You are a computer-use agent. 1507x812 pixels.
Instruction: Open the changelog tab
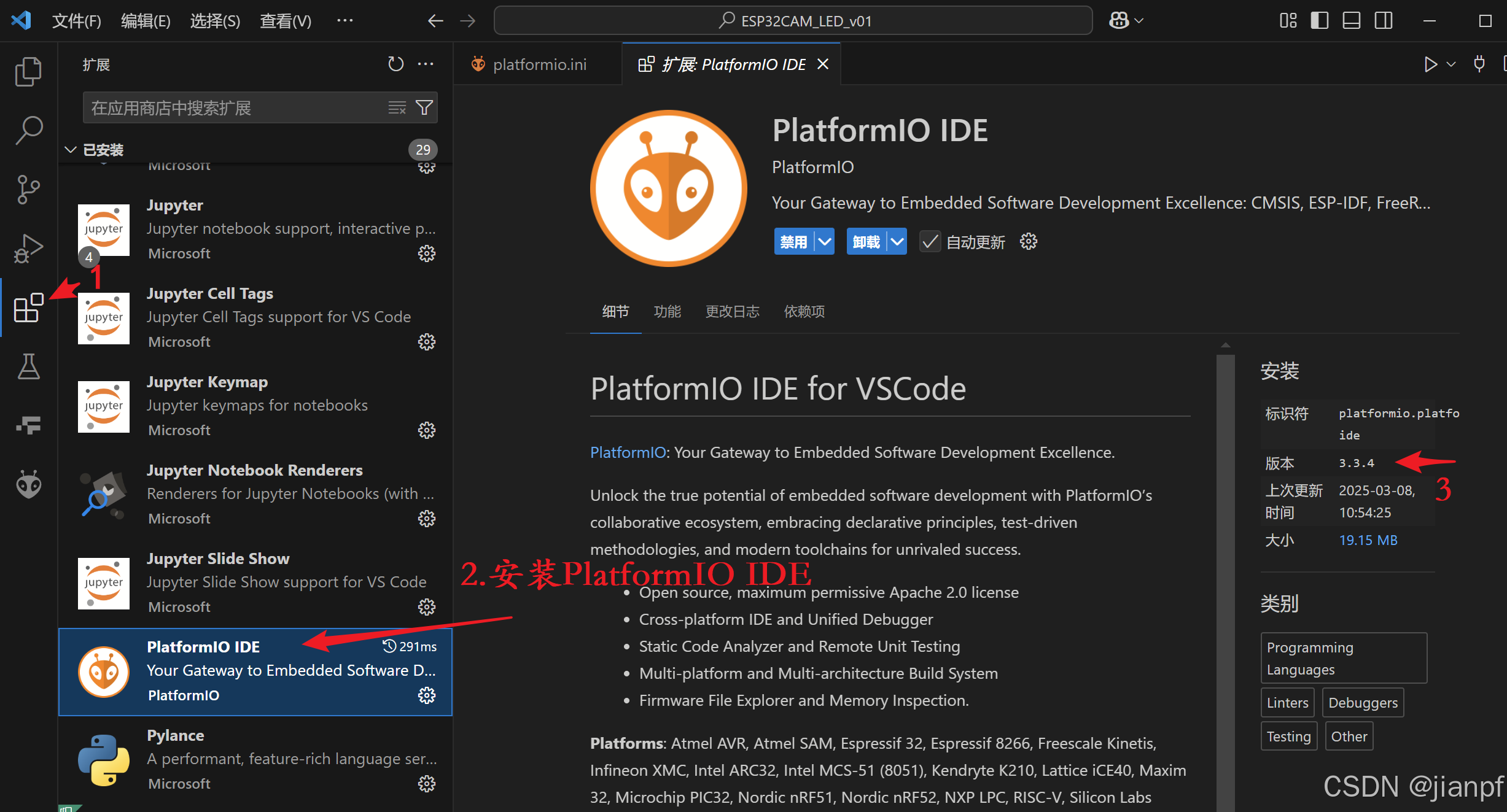click(x=732, y=312)
